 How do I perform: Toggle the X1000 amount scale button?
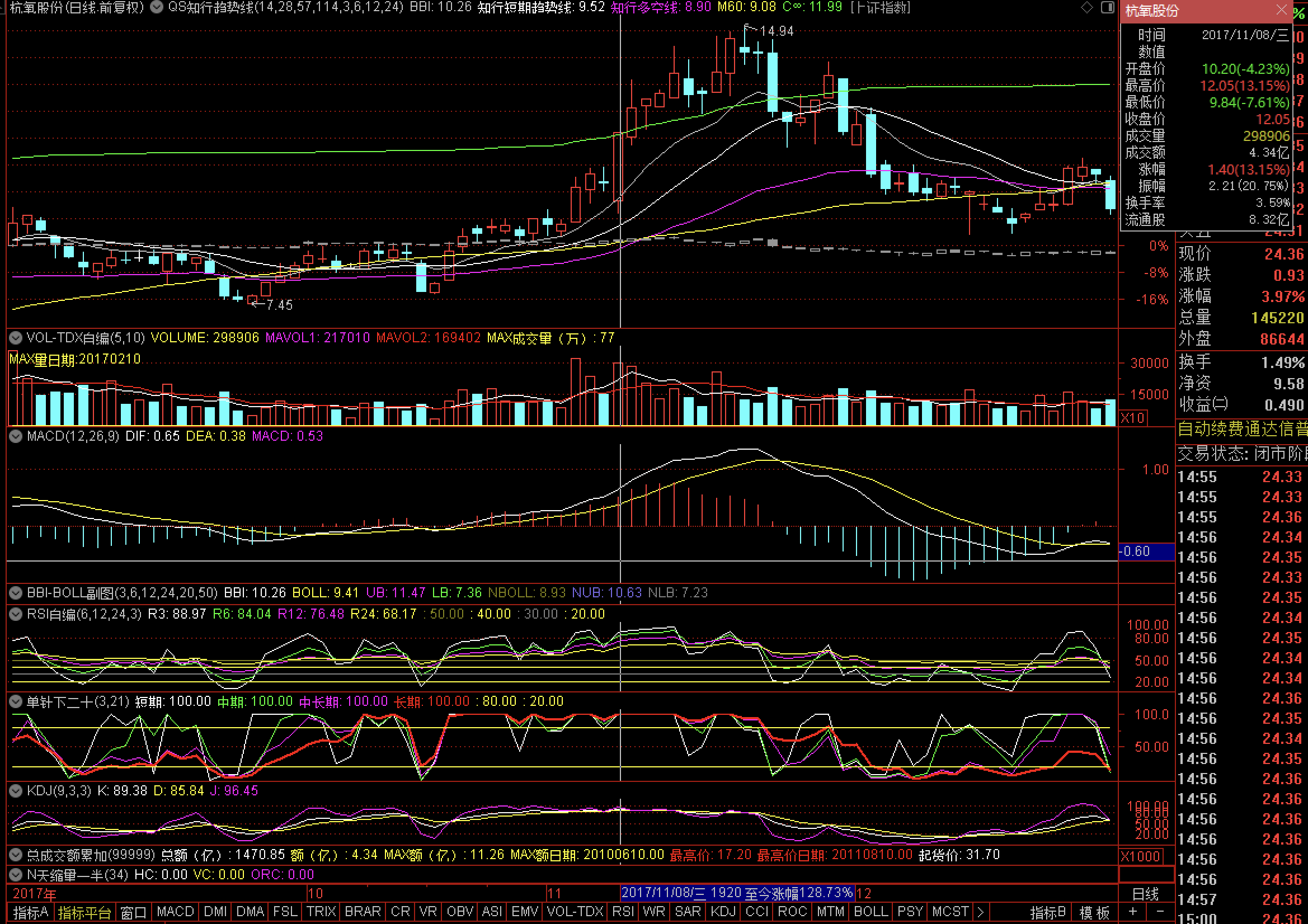pyautogui.click(x=1140, y=856)
